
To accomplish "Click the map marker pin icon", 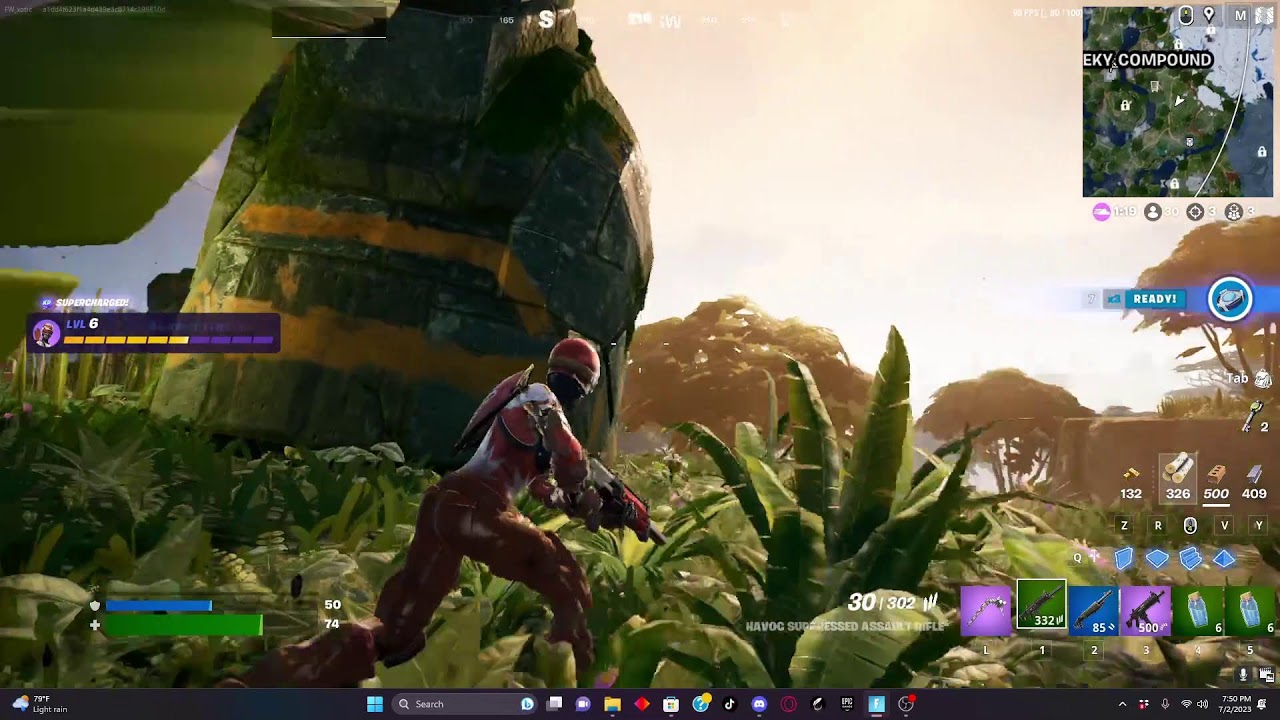I will 1209,15.
